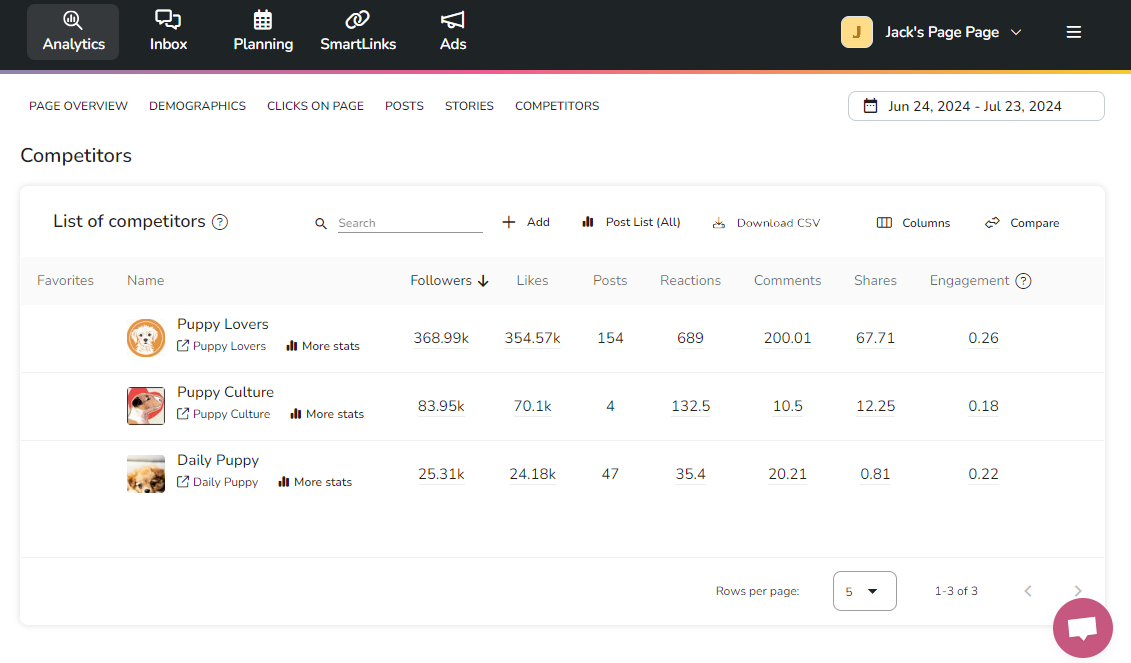Open the SmartLinks link icon
Viewport: 1131px width, 663px height.
click(x=357, y=20)
